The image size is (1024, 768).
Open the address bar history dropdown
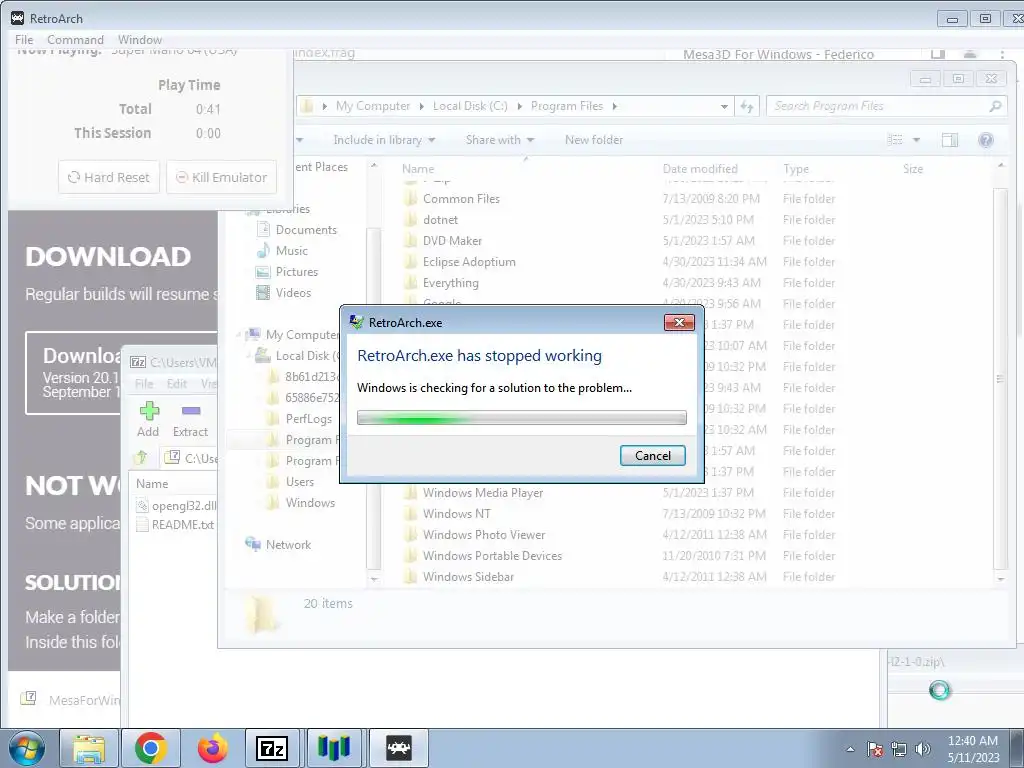(x=724, y=106)
